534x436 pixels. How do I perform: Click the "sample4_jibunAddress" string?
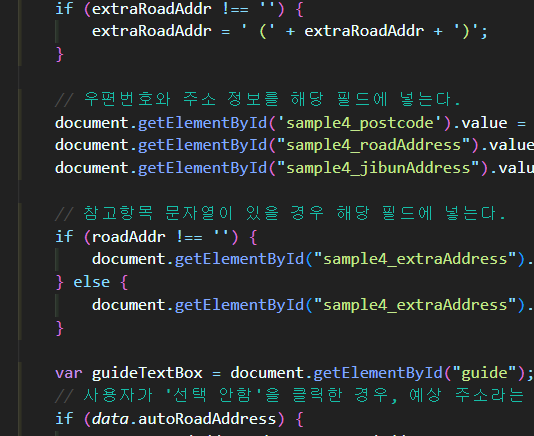[378, 168]
